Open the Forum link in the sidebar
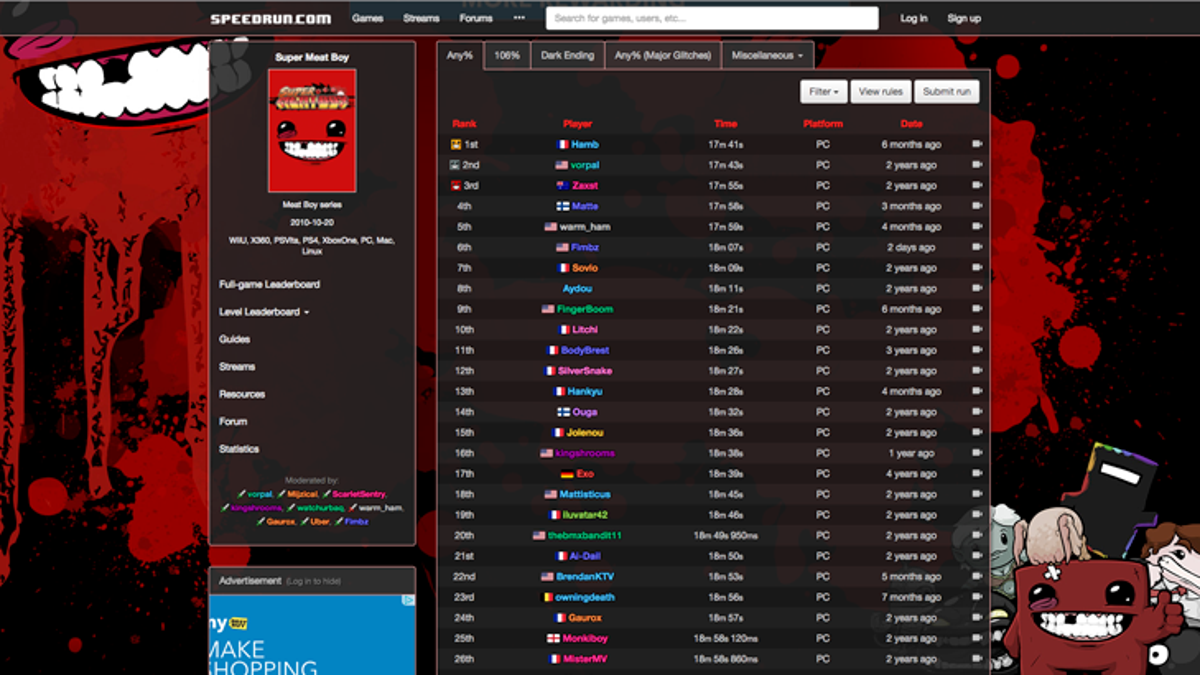The height and width of the screenshot is (675, 1200). pyautogui.click(x=233, y=422)
